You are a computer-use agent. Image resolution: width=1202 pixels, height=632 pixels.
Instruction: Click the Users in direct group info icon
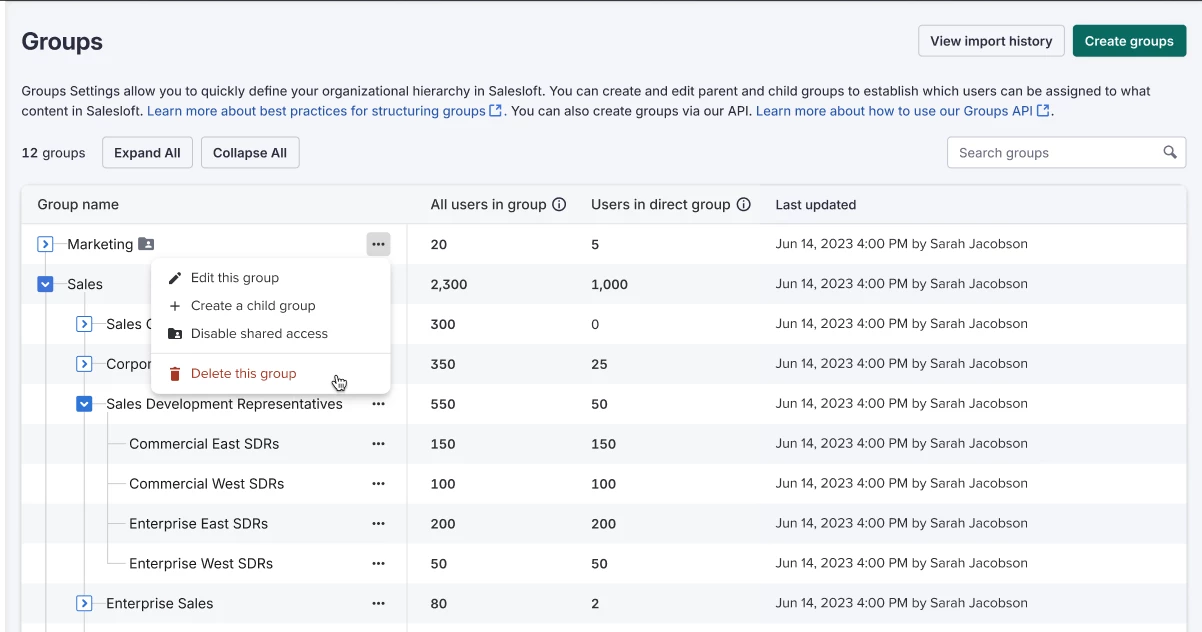[x=743, y=205]
